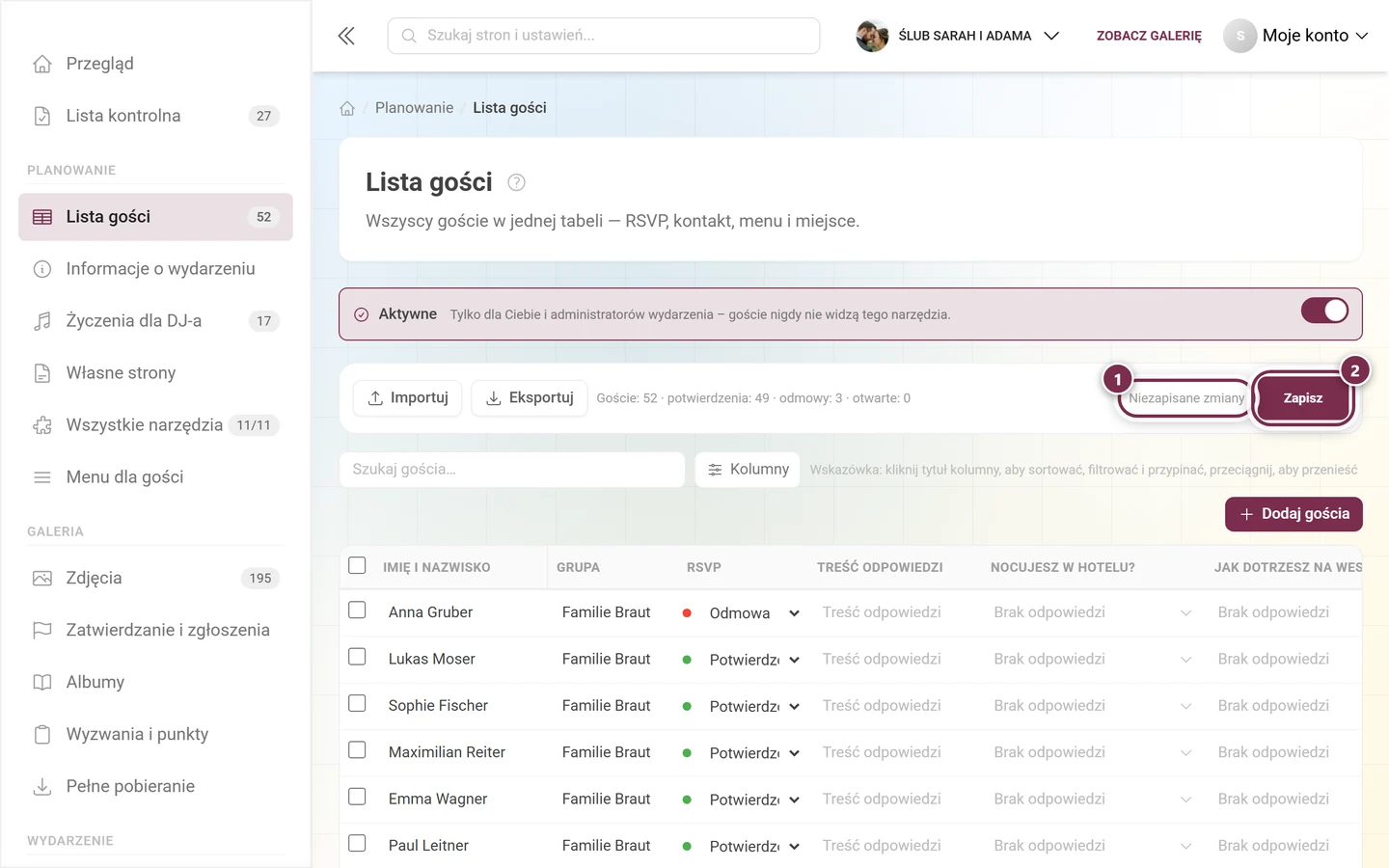Screen dimensions: 1389x868
Task: Save changes with the Zapisz button
Action: [1303, 398]
